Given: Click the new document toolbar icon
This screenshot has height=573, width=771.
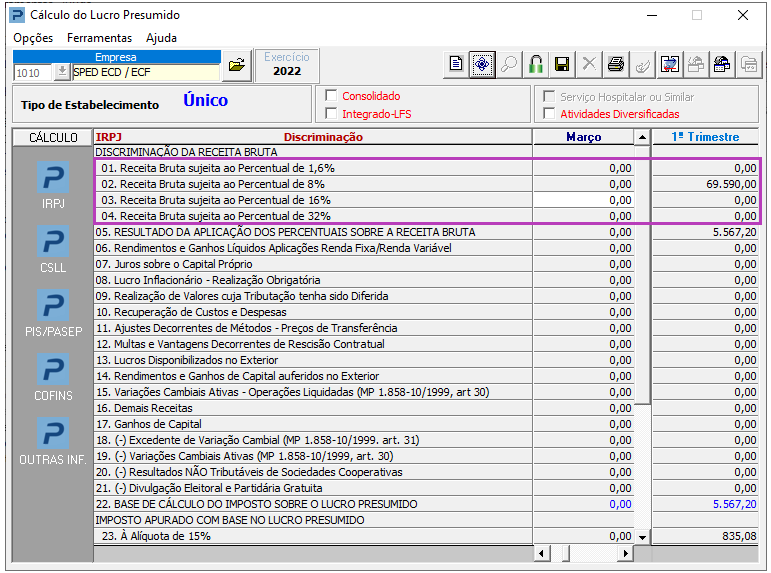Looking at the screenshot, I should (x=456, y=64).
